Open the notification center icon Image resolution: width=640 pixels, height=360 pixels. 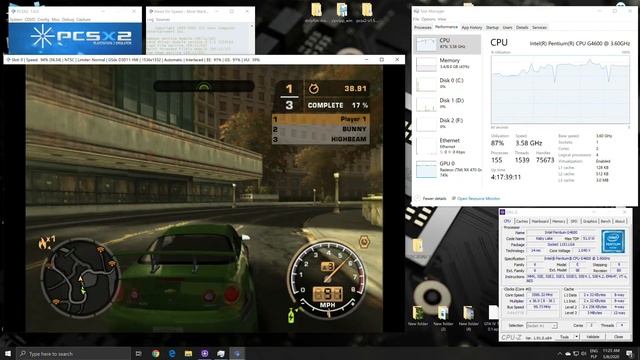point(630,353)
